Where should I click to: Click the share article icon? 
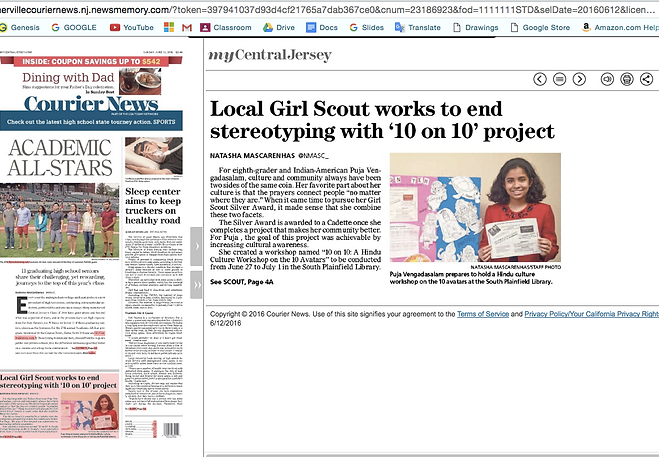[646, 79]
